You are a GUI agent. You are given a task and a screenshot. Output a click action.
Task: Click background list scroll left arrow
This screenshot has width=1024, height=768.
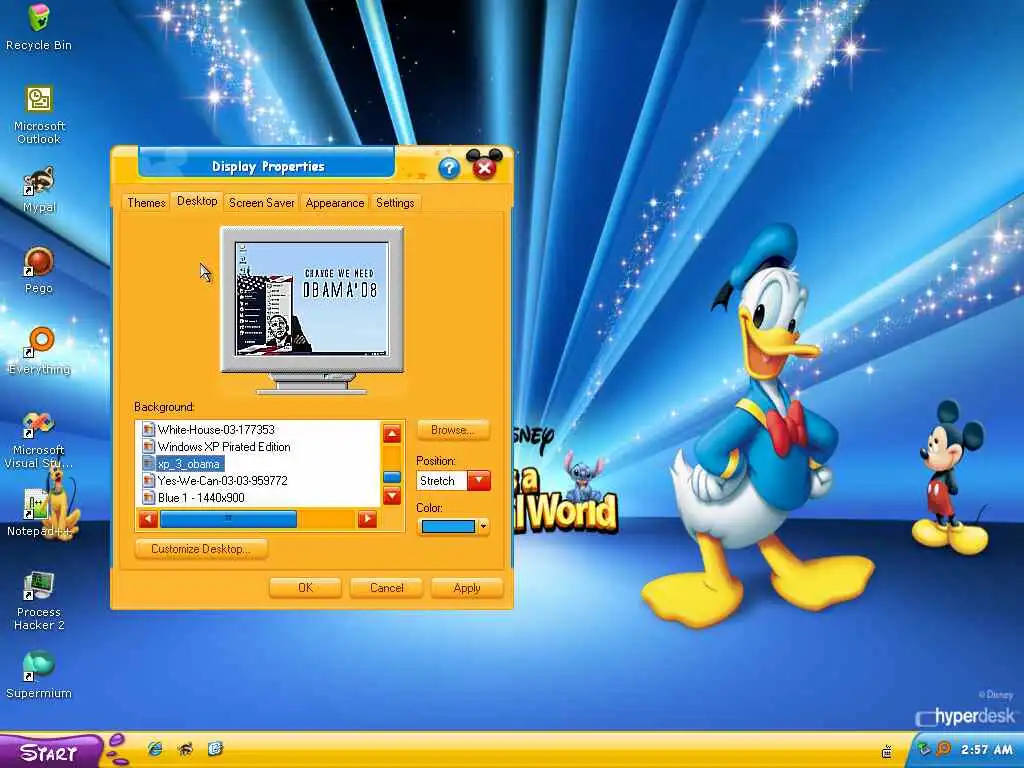(148, 519)
